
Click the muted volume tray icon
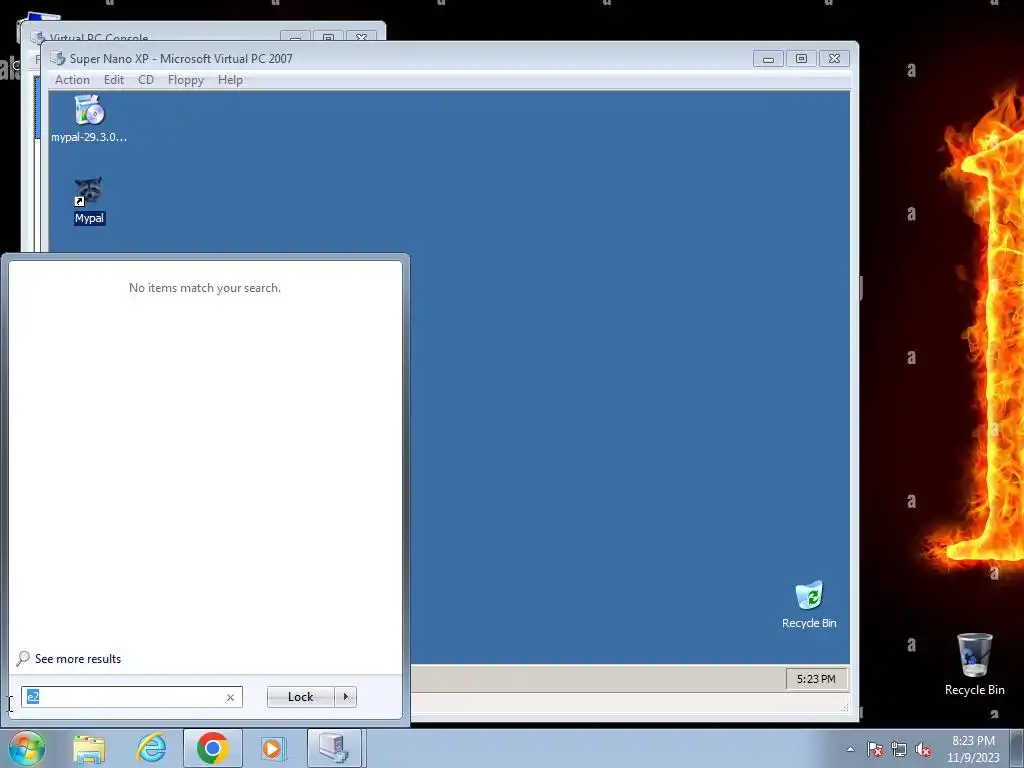[923, 749]
